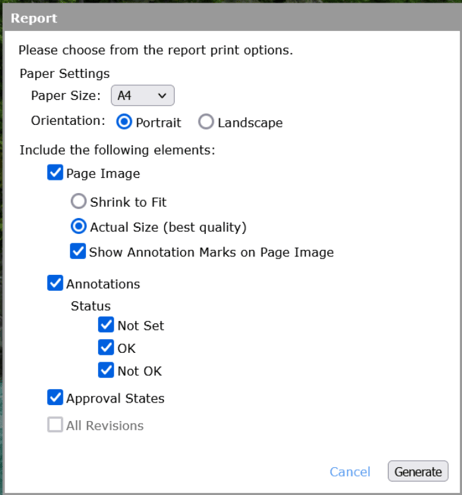The width and height of the screenshot is (462, 495).
Task: Uncheck the Page Image checkbox
Action: (x=55, y=173)
